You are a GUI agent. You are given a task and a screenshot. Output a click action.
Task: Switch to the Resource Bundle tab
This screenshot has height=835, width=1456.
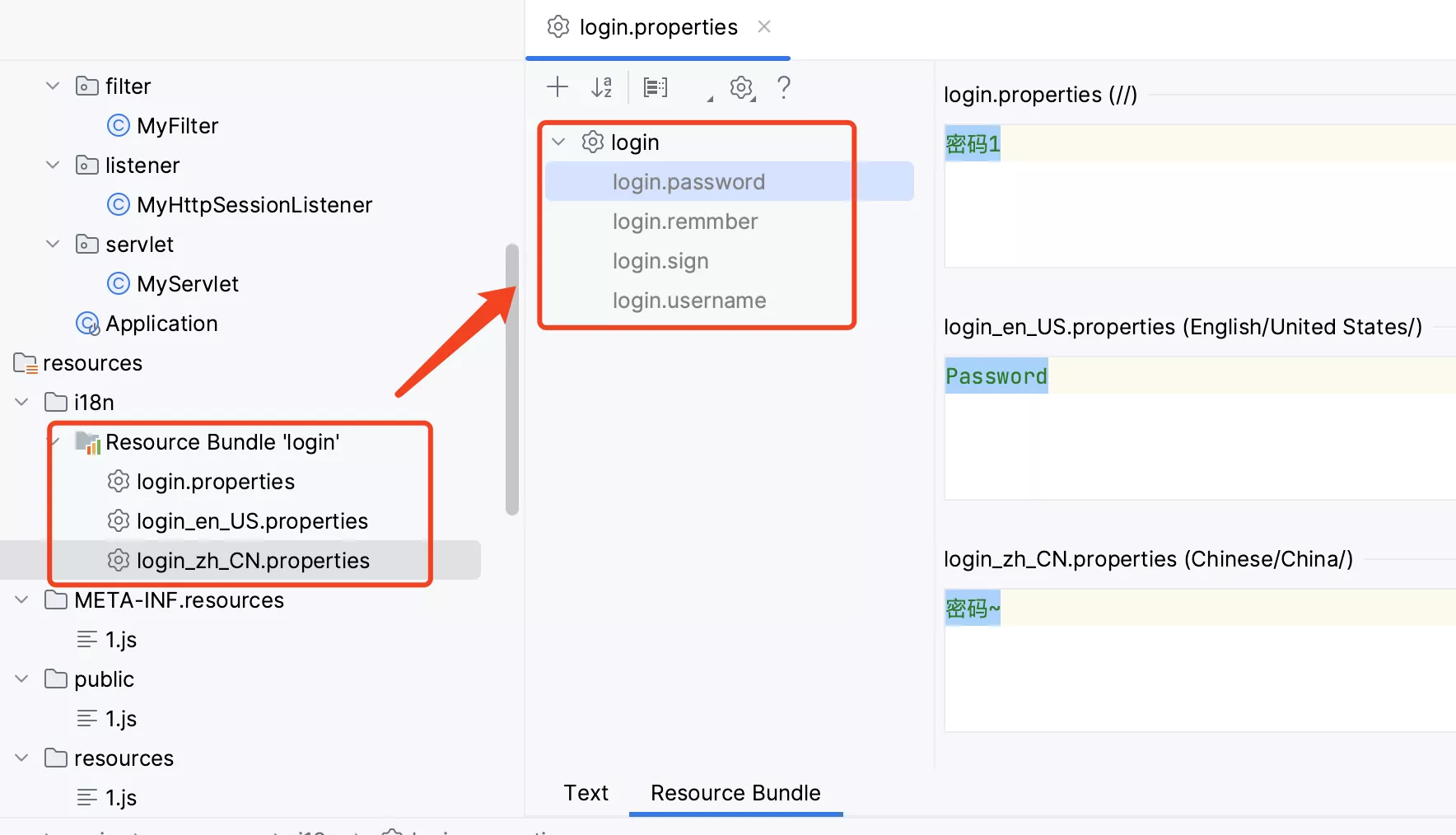point(735,792)
